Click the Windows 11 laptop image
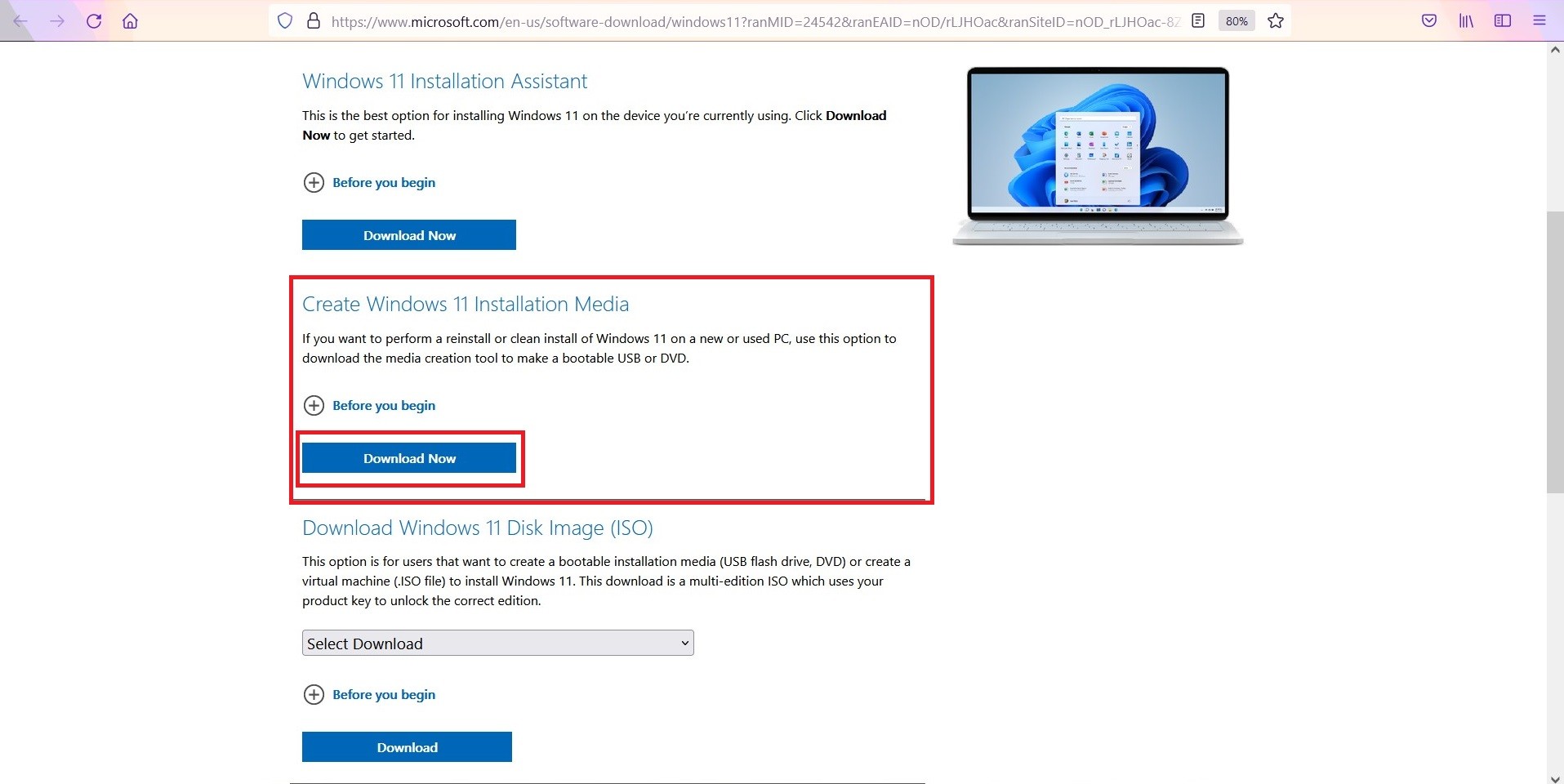 pos(1098,156)
